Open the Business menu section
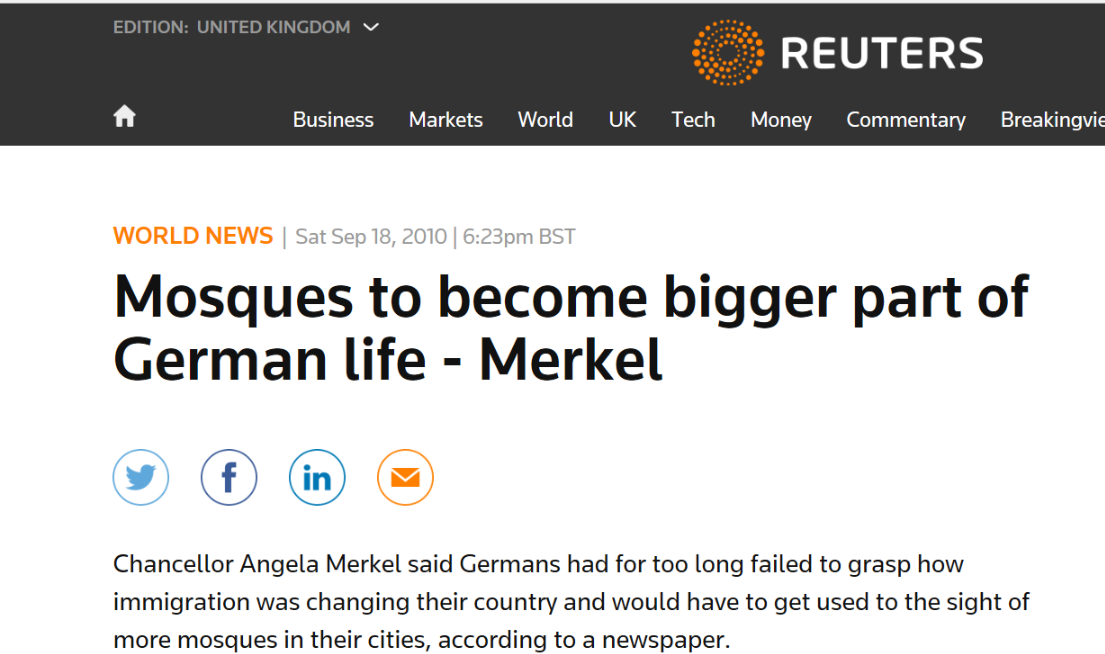 pyautogui.click(x=333, y=120)
